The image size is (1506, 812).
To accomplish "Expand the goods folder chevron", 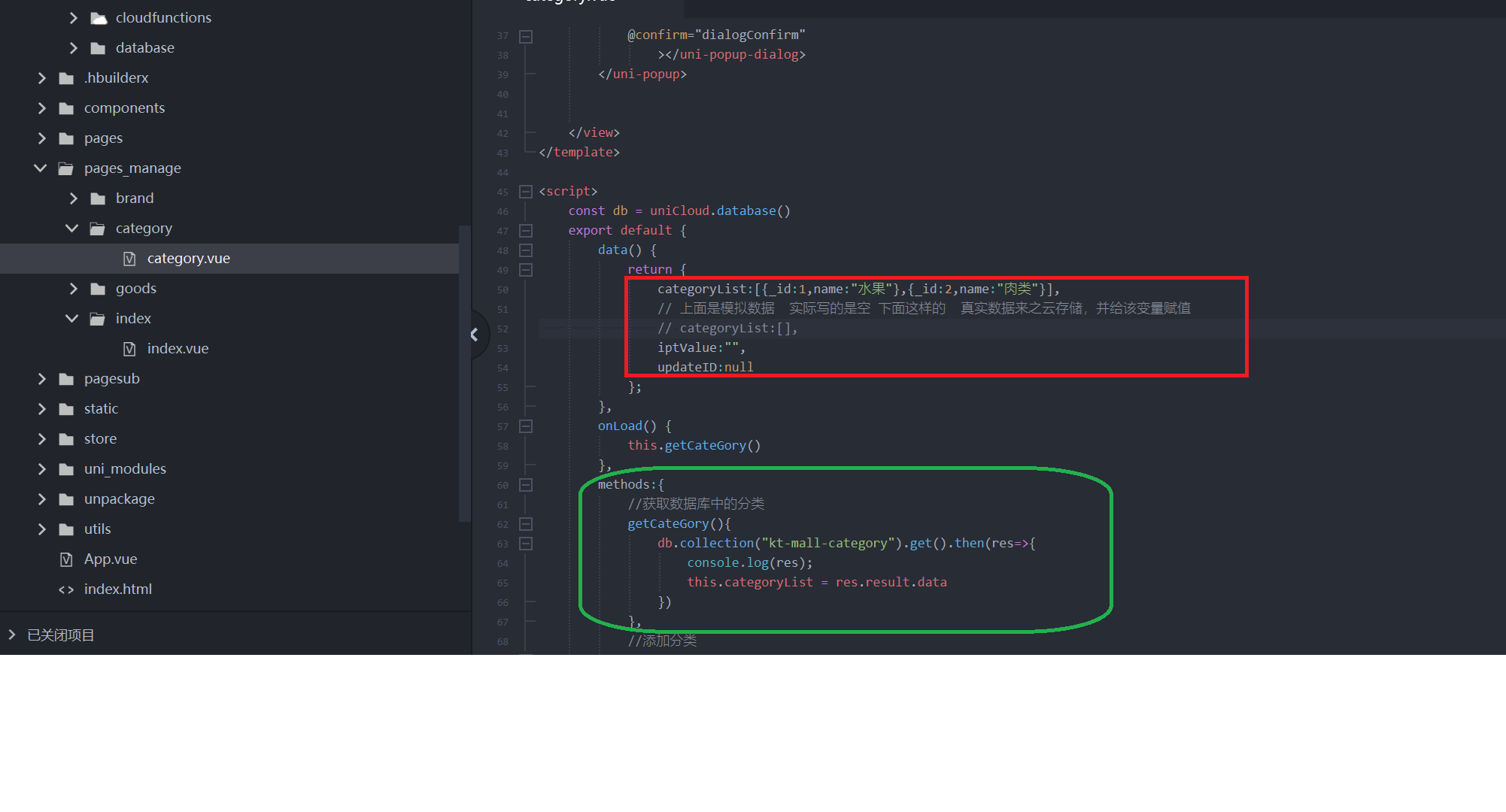I will (73, 289).
